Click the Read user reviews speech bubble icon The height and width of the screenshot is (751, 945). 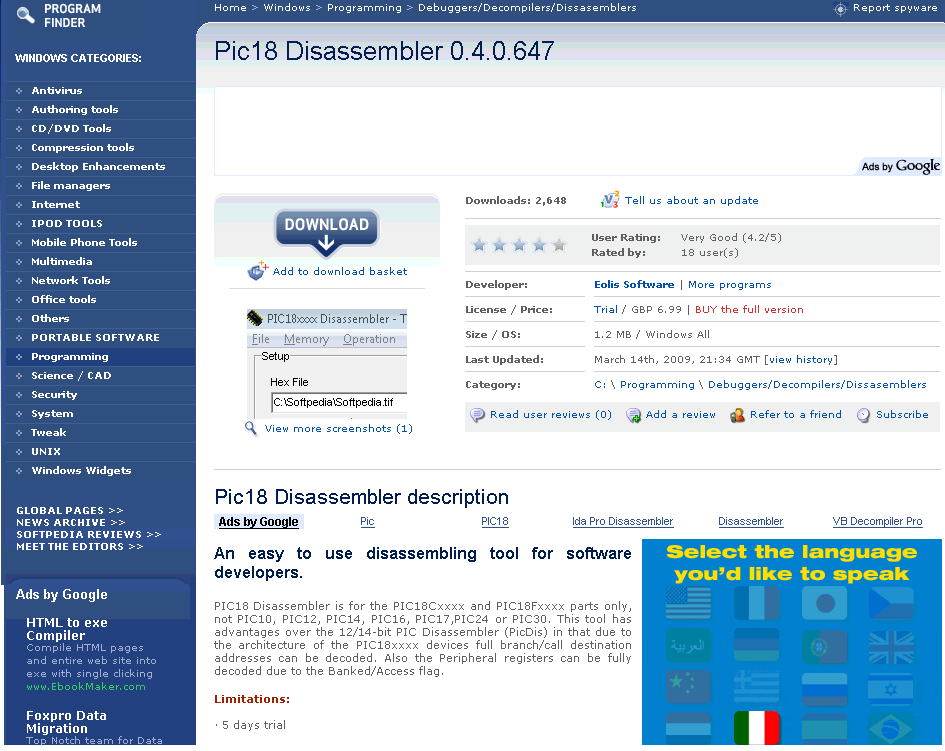coord(477,415)
